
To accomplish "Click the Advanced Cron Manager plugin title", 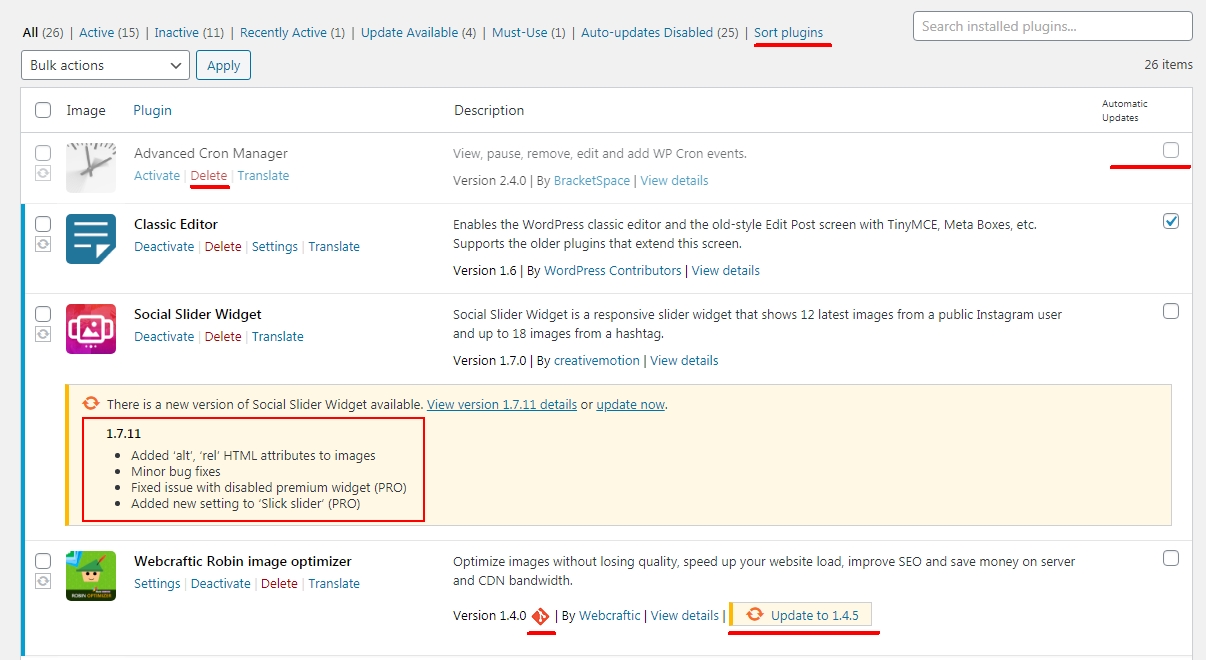I will [211, 153].
